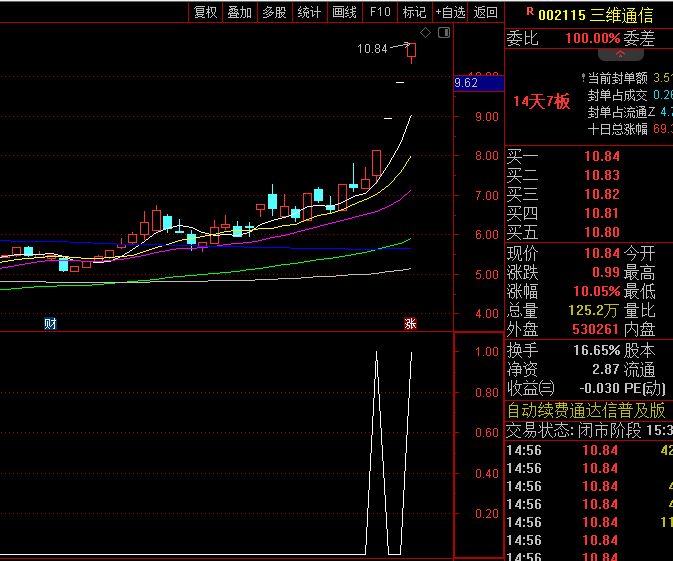
Task: Select the 买一 price 10.84
Action: coord(602,156)
